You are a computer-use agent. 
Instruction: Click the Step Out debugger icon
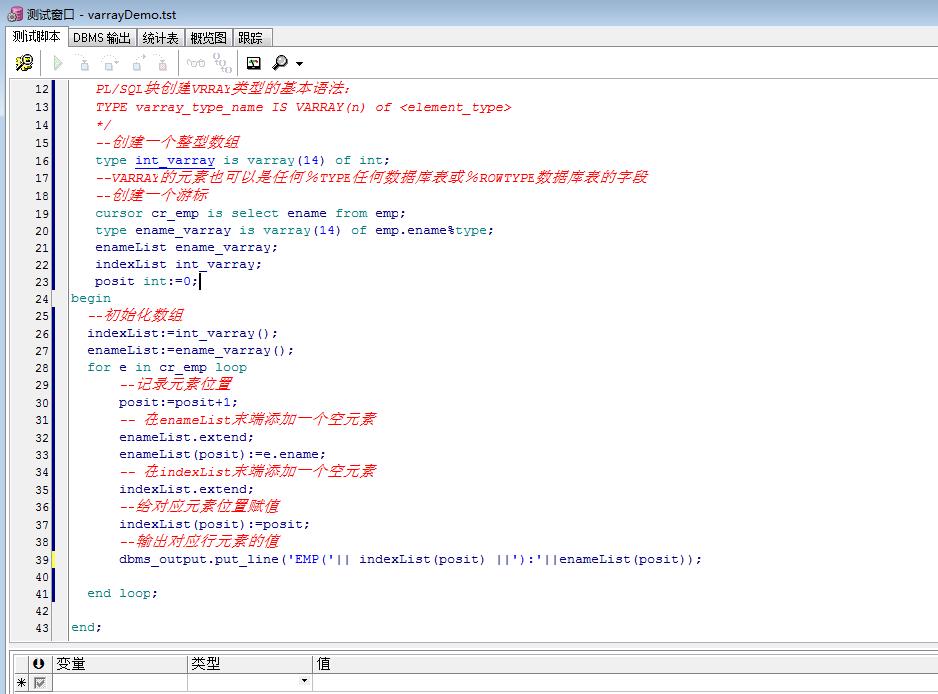pos(139,63)
